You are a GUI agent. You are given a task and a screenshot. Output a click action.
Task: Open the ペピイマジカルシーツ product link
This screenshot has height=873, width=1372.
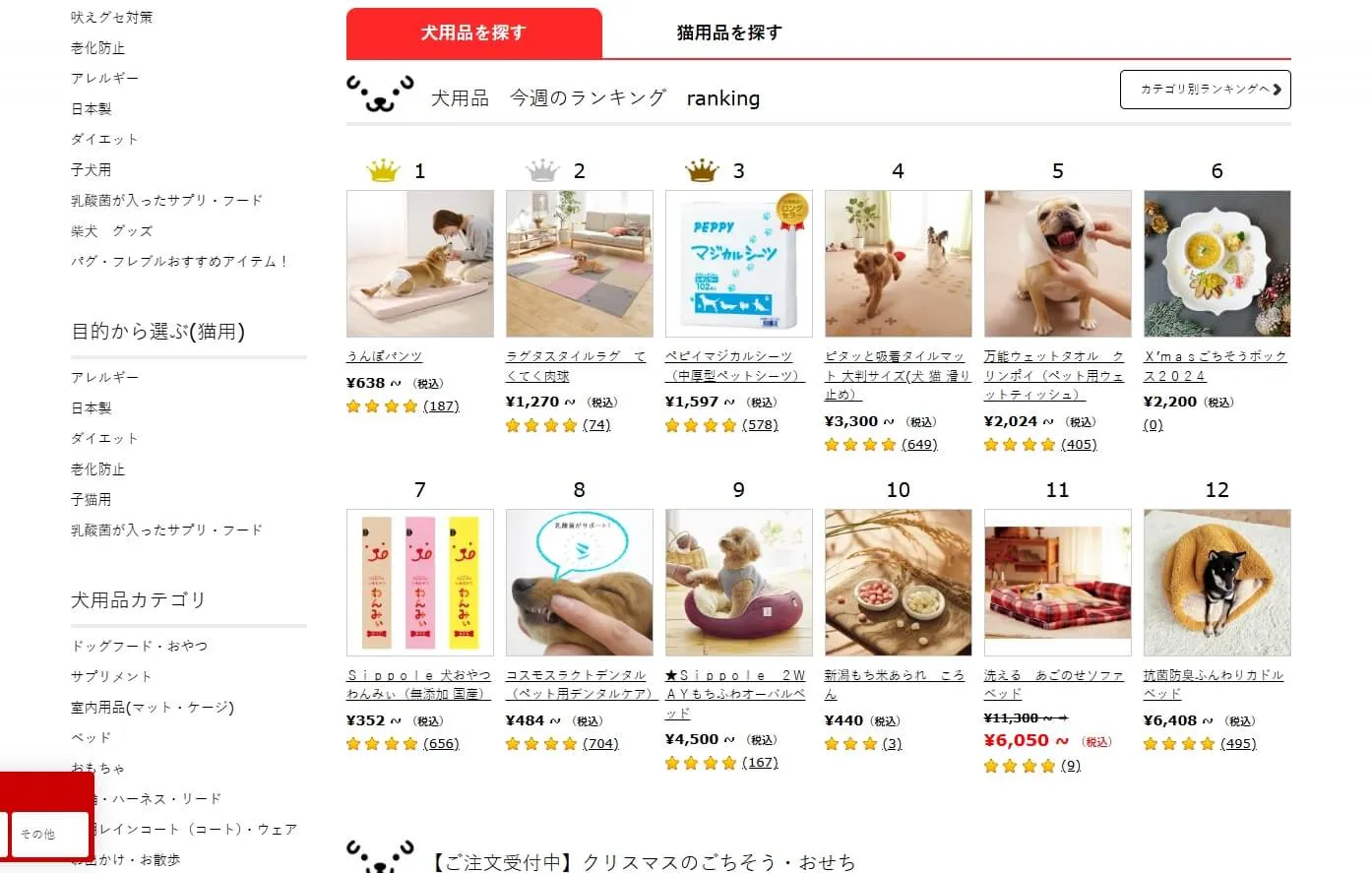pos(734,365)
